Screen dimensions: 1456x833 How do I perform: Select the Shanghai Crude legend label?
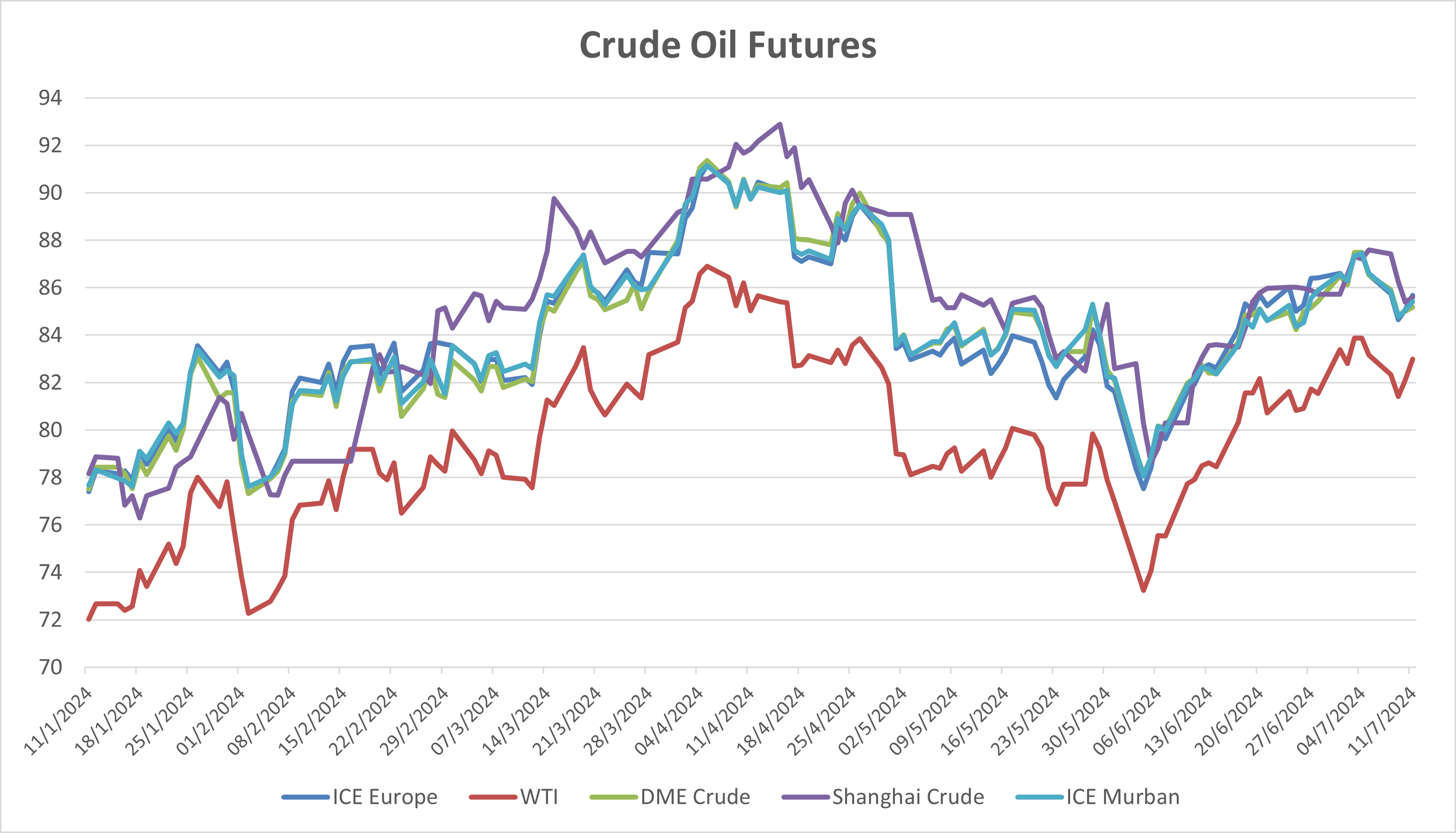click(x=908, y=797)
